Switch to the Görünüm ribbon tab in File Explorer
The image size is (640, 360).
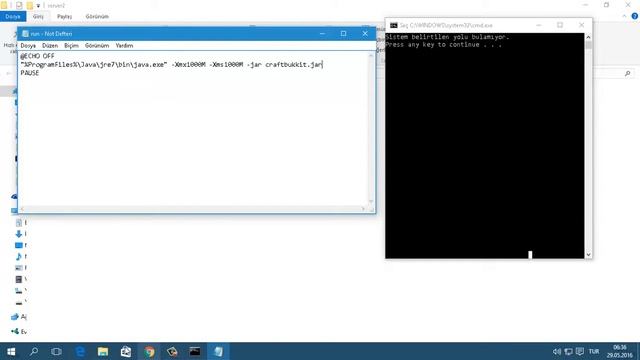tap(97, 16)
